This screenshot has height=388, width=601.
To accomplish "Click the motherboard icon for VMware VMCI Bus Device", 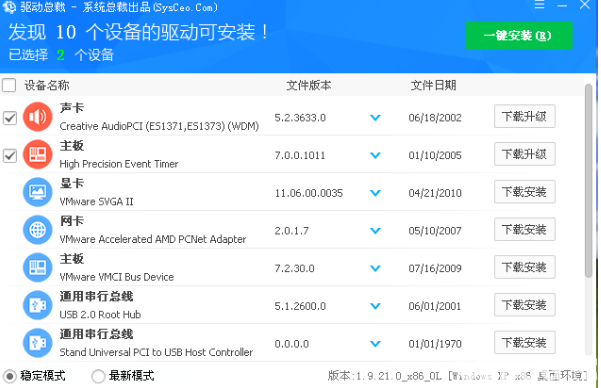I will [x=38, y=268].
